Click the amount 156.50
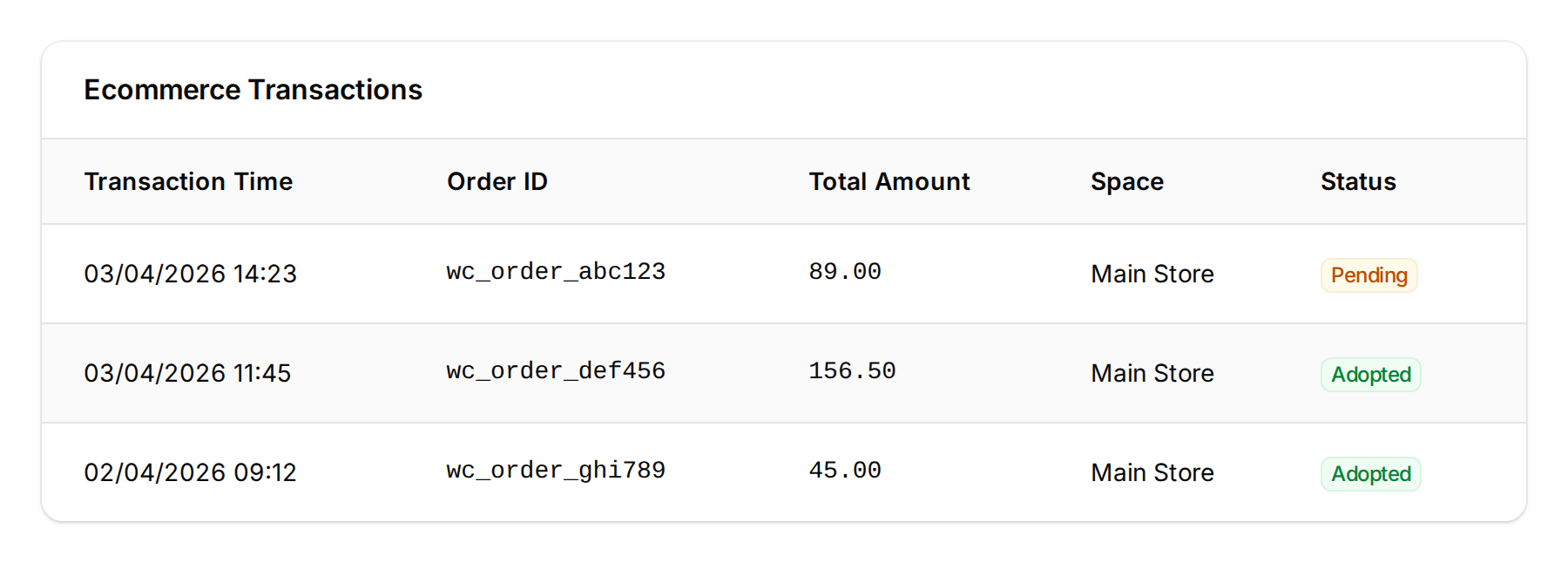This screenshot has width=1568, height=563. click(x=851, y=371)
